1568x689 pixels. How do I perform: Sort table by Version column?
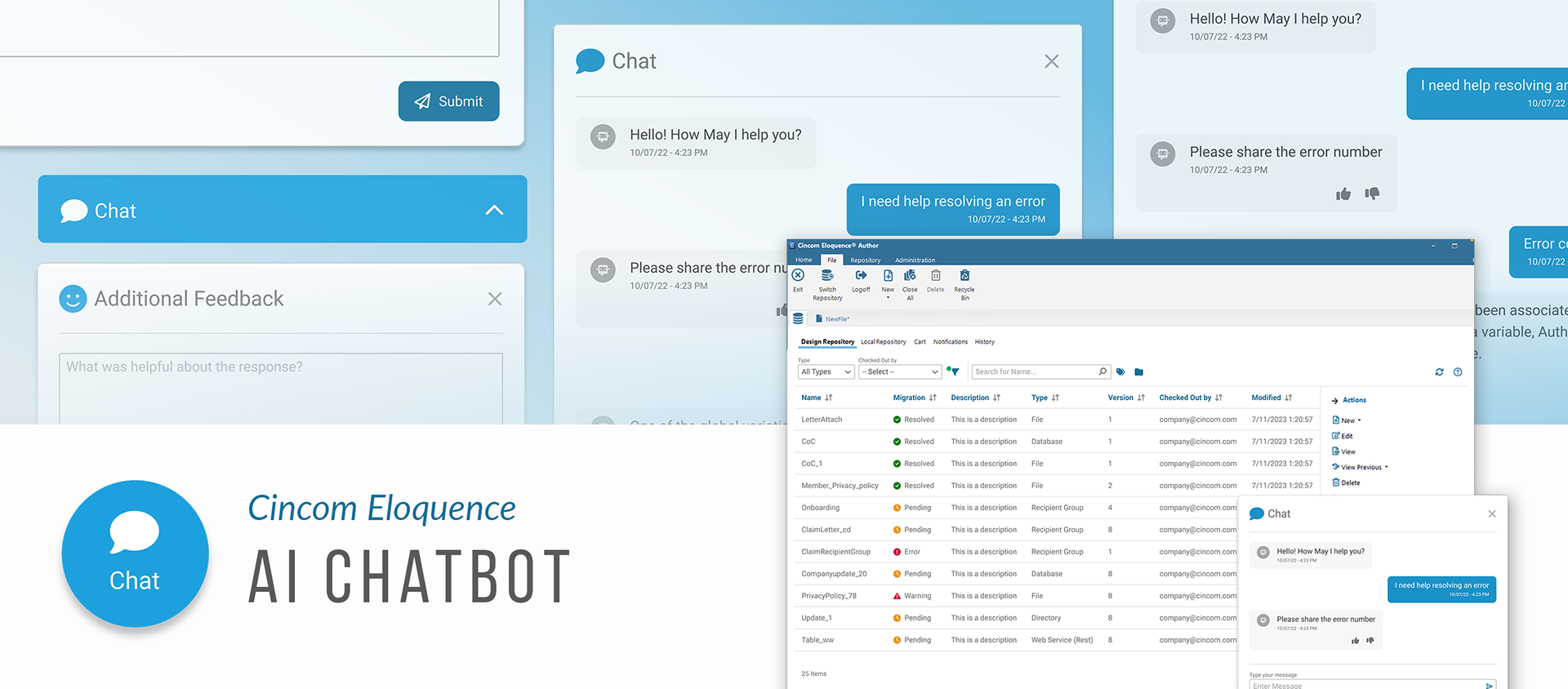pyautogui.click(x=1126, y=398)
